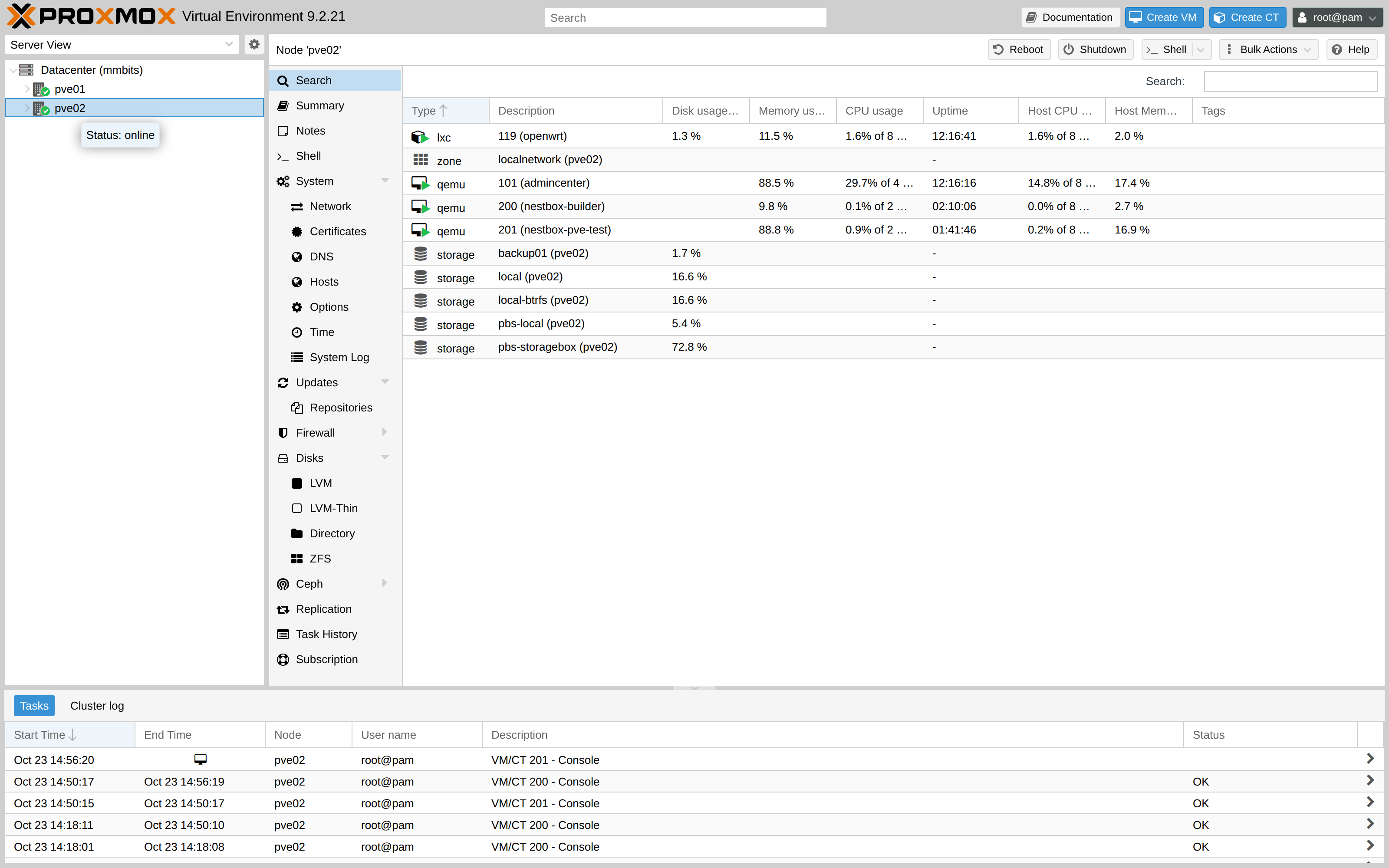Viewport: 1389px width, 868px height.
Task: Click the node panel Search input field
Action: click(x=1290, y=82)
